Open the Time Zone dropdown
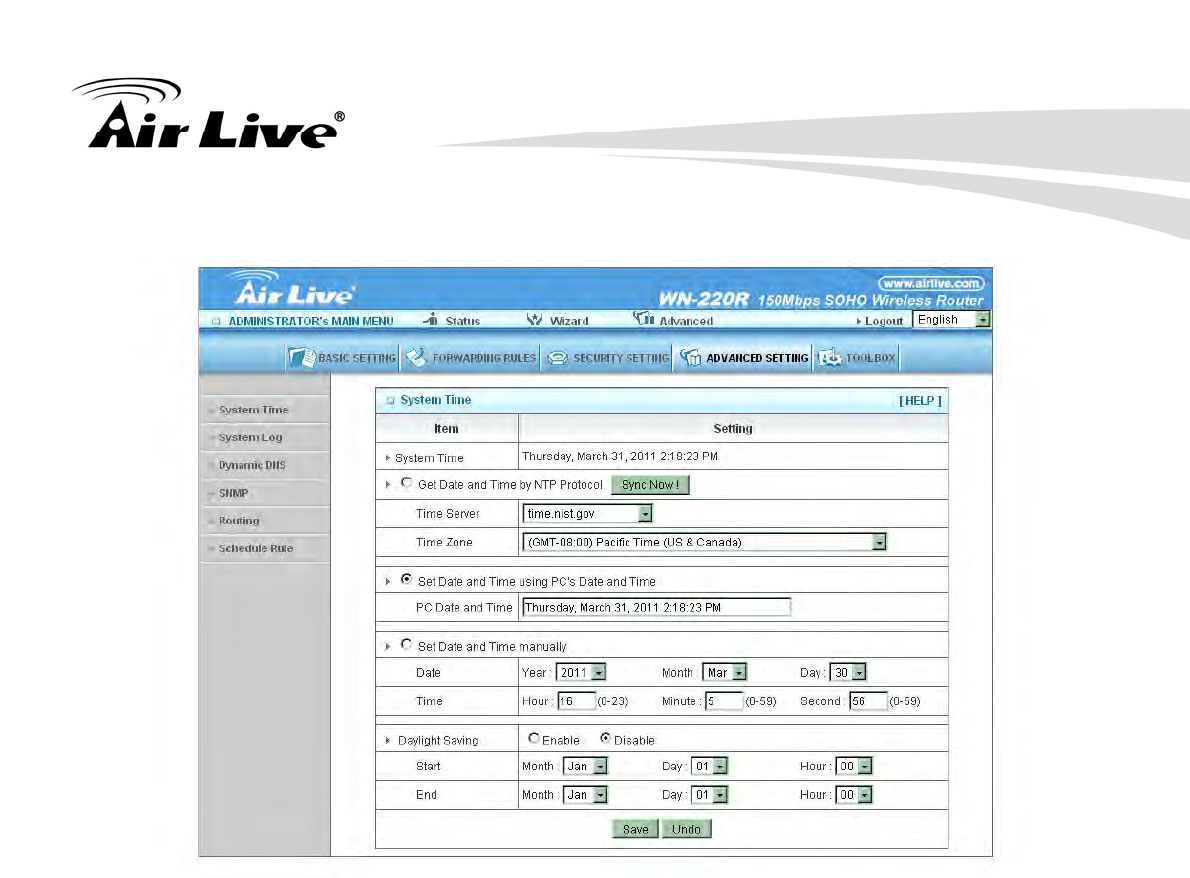 704,542
